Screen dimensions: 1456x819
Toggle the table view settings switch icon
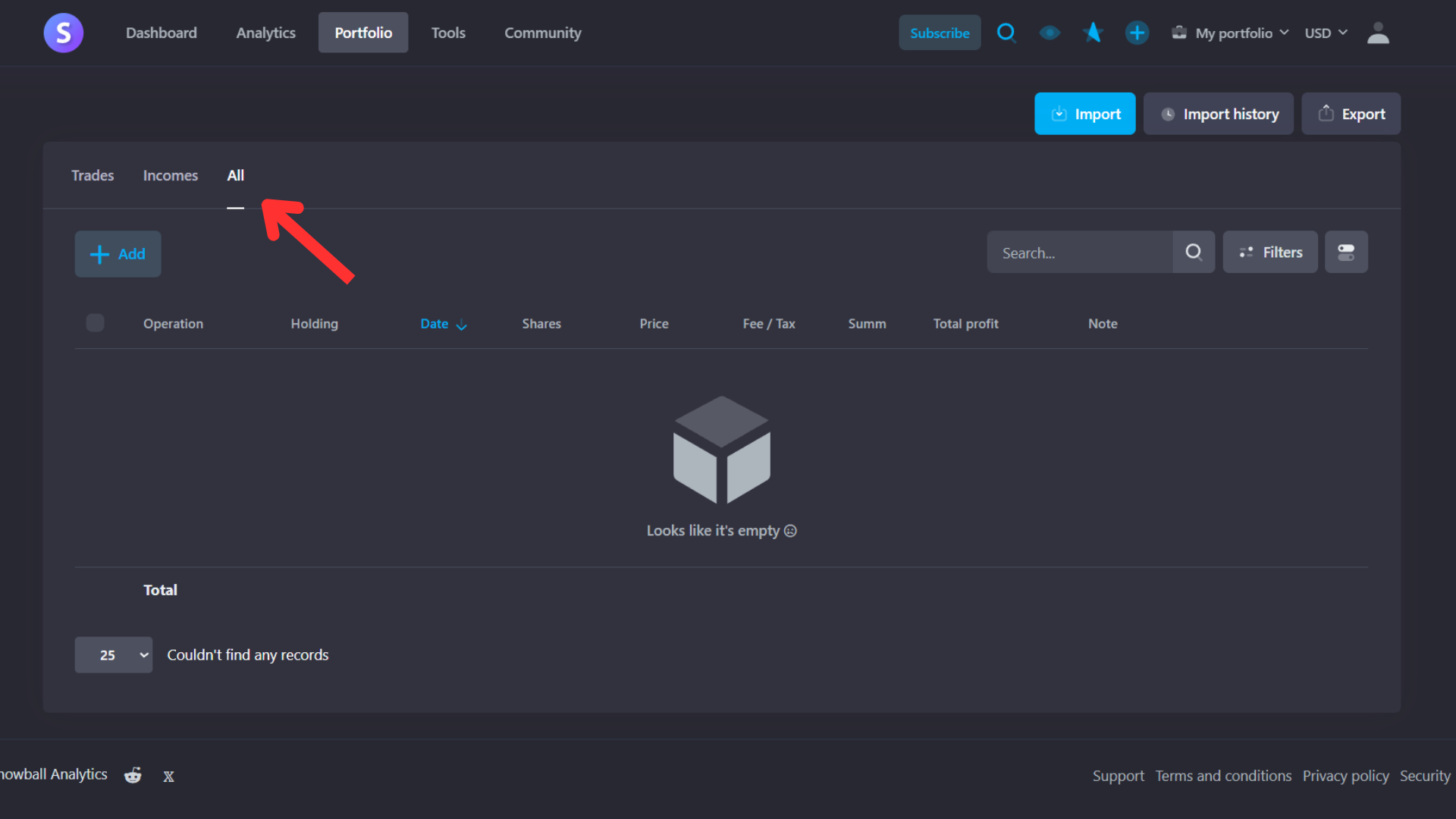pyautogui.click(x=1346, y=253)
